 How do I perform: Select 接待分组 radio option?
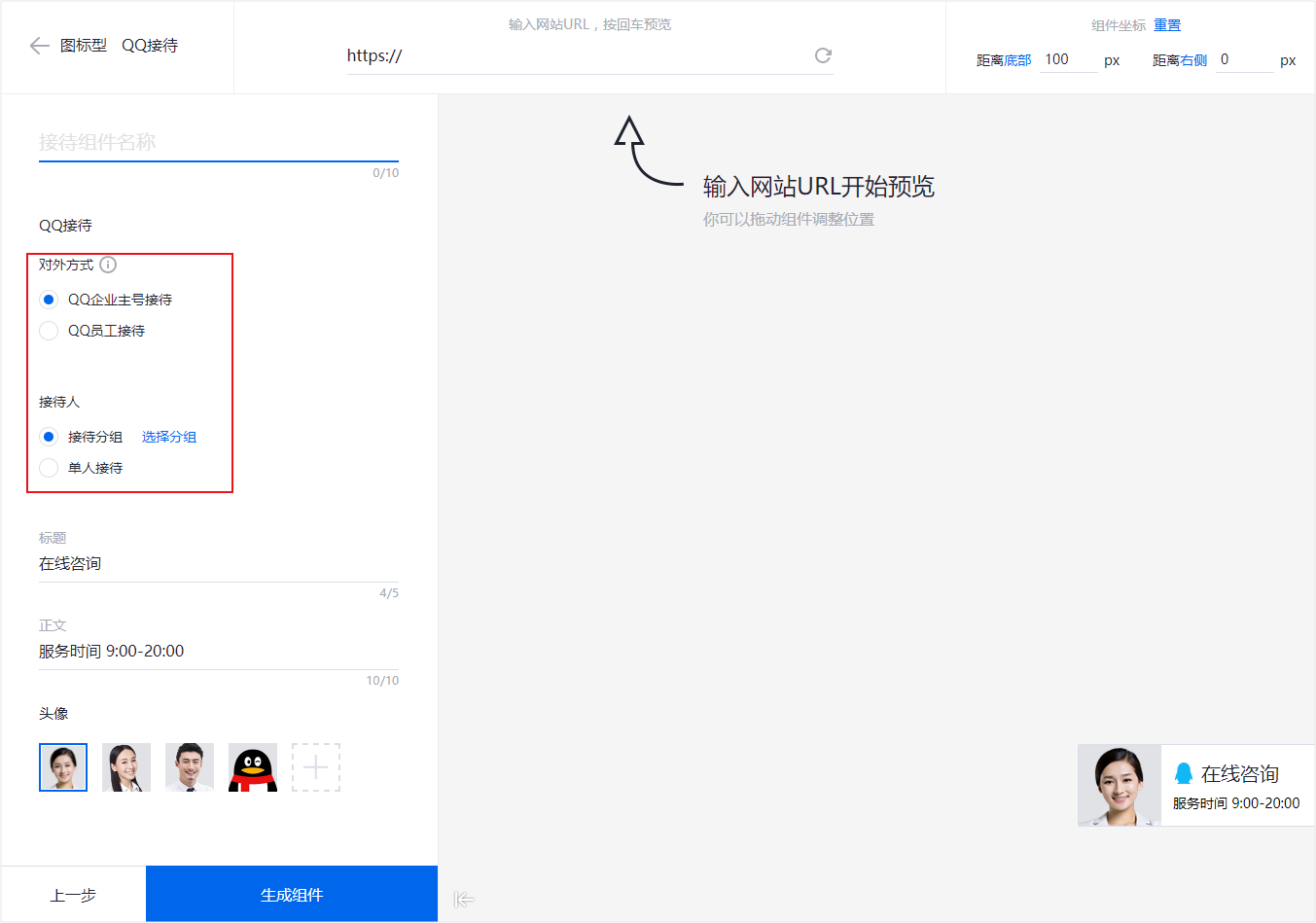(49, 437)
